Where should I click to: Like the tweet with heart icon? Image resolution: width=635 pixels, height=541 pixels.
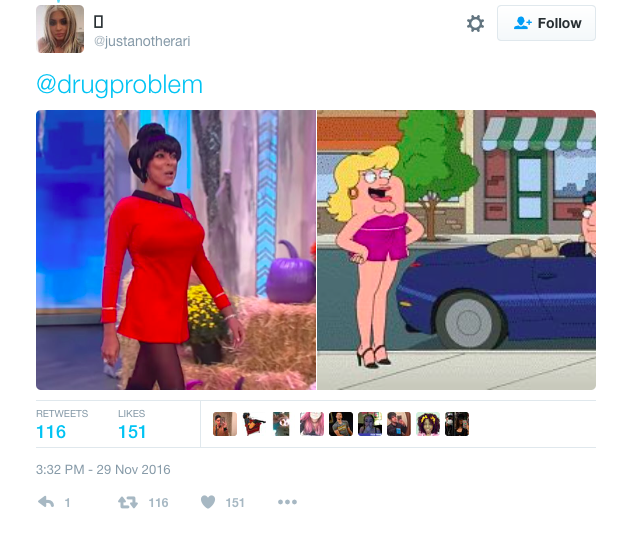click(x=208, y=502)
